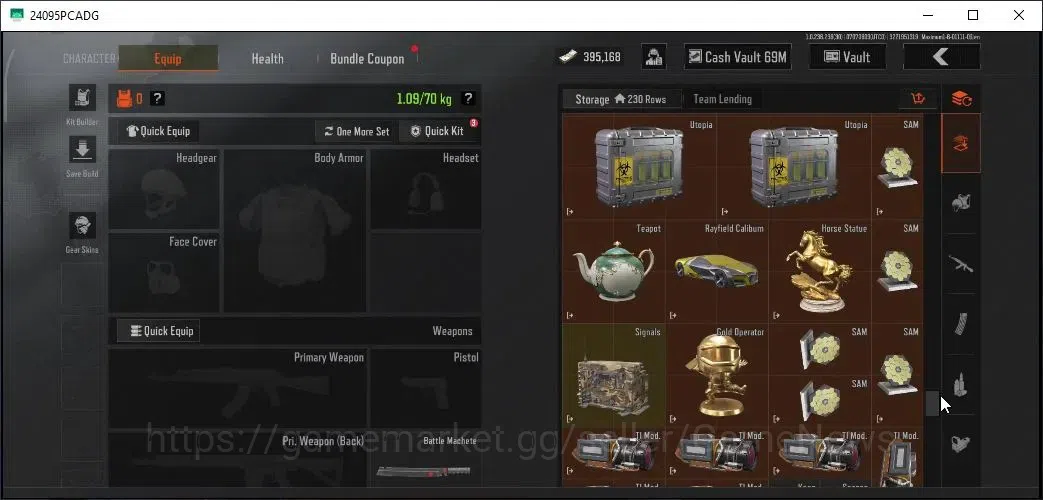Image resolution: width=1043 pixels, height=500 pixels.
Task: Click the back arrow button
Action: [941, 57]
